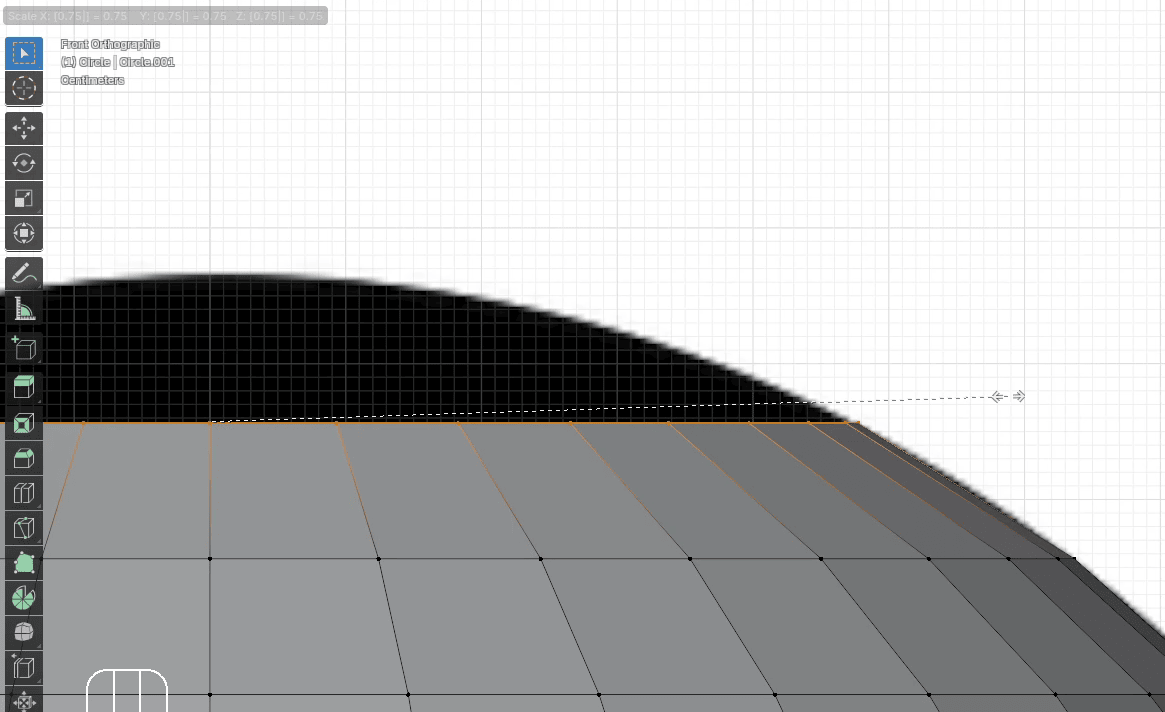Choose the Extrude Region tool

tap(24, 388)
